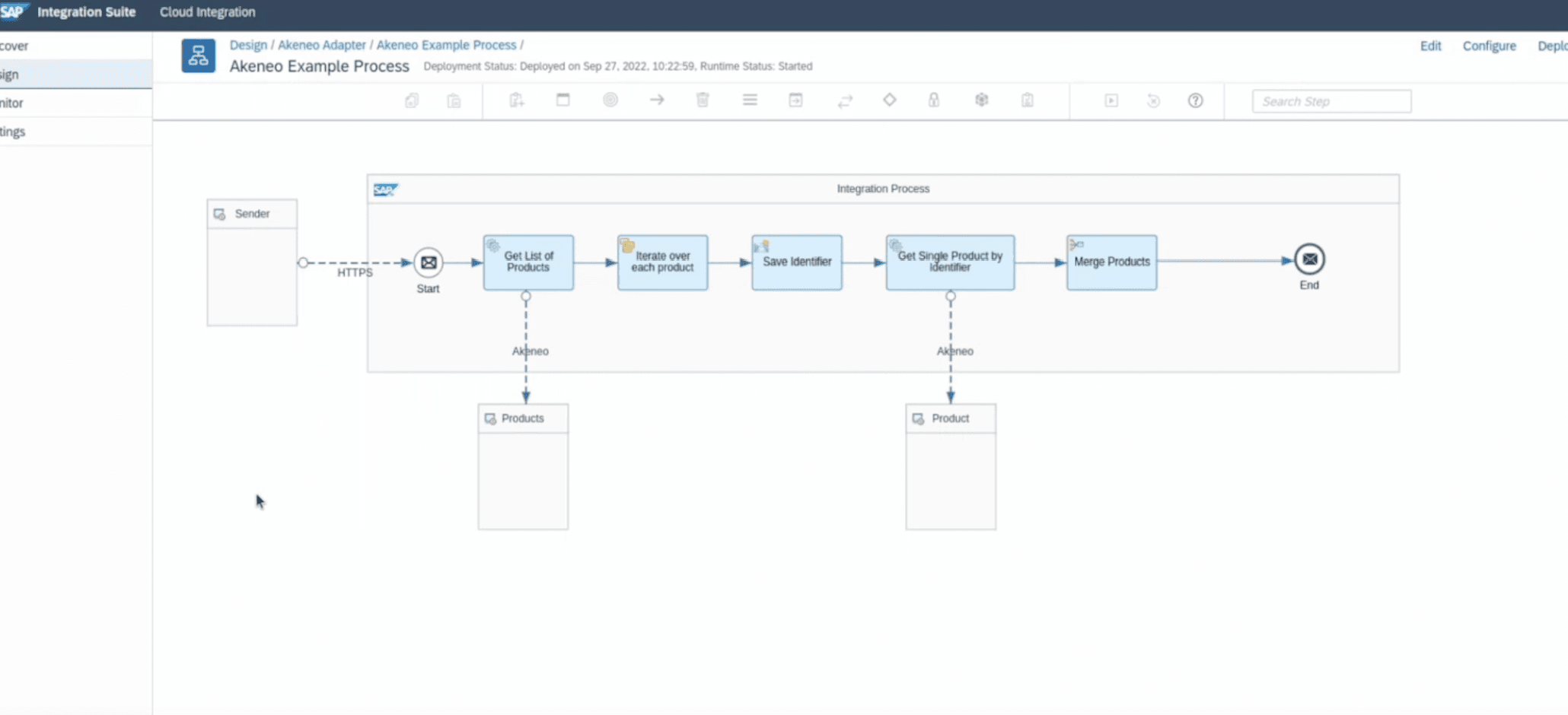This screenshot has height=715, width=1568.
Task: Open the Call palette icon
Action: click(795, 100)
